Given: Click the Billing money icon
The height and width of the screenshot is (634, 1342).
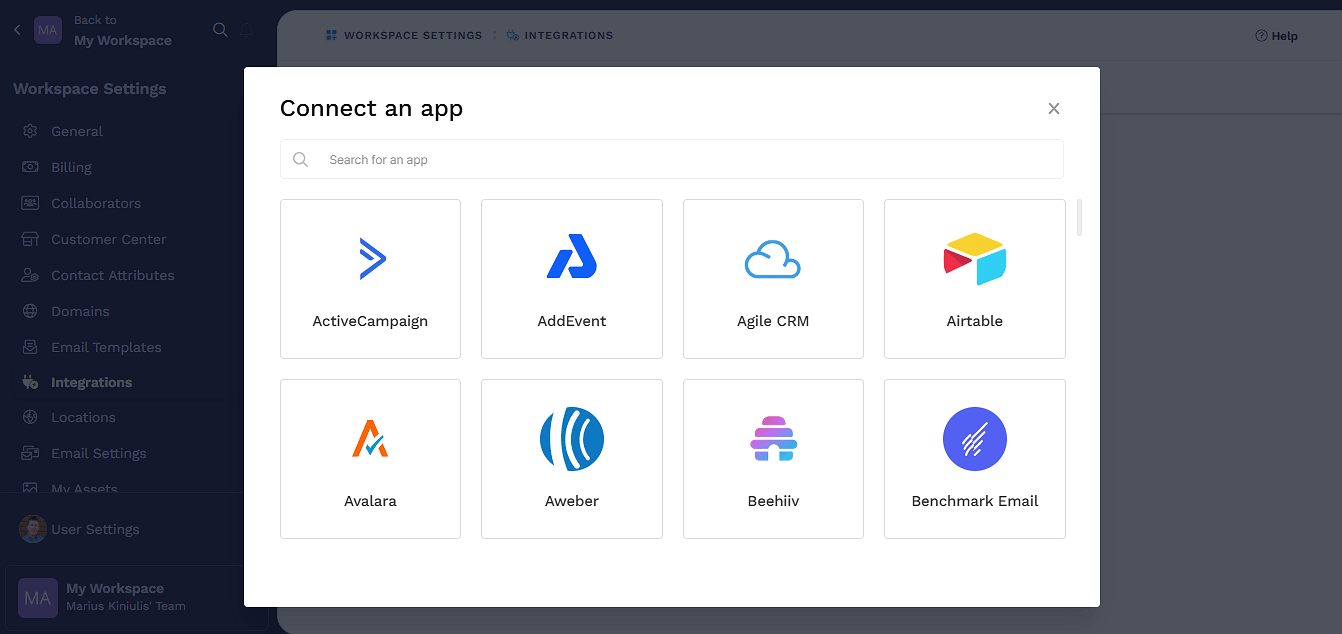Looking at the screenshot, I should 31,167.
